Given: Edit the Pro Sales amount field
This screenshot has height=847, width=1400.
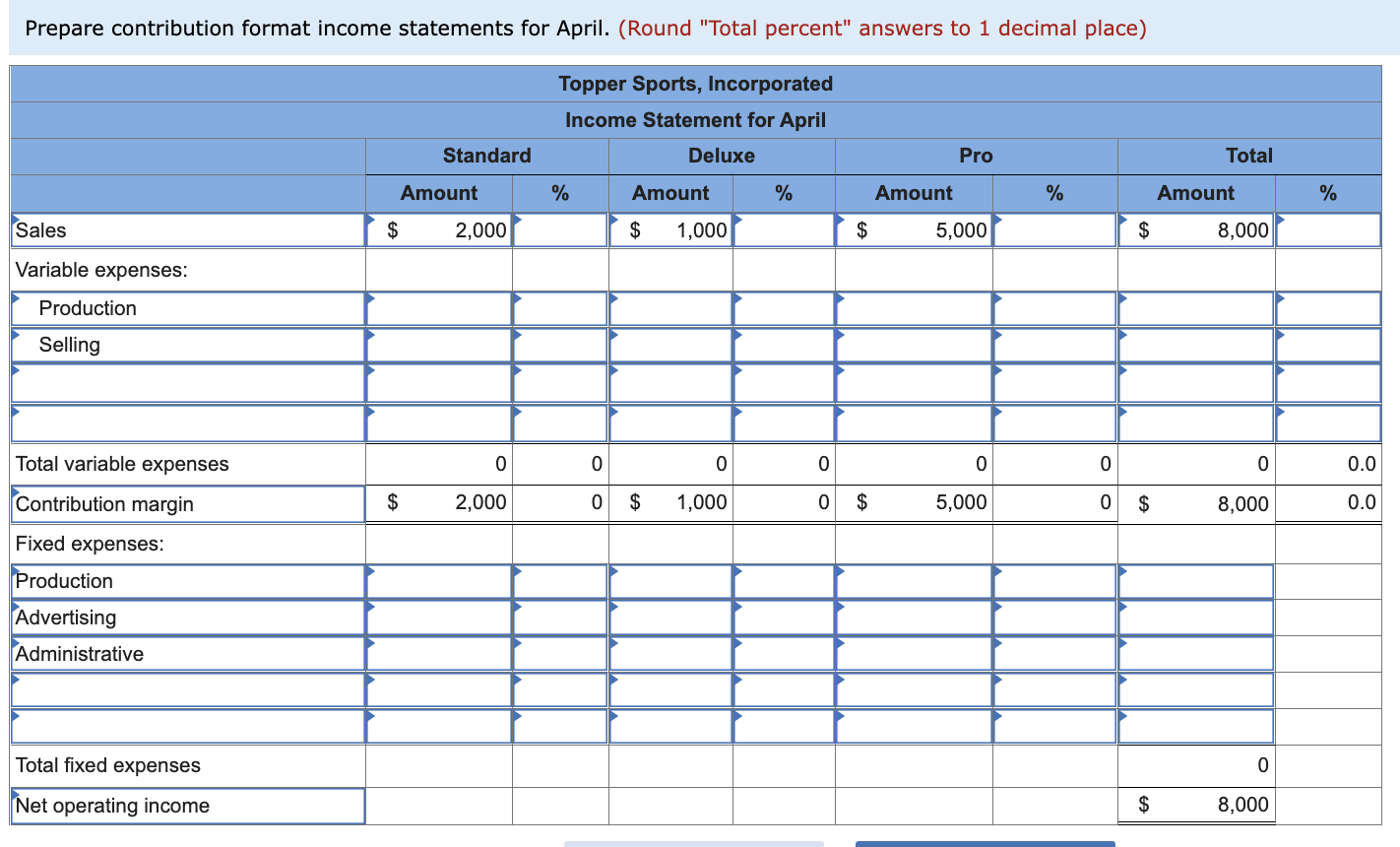Looking at the screenshot, I should coord(914,230).
